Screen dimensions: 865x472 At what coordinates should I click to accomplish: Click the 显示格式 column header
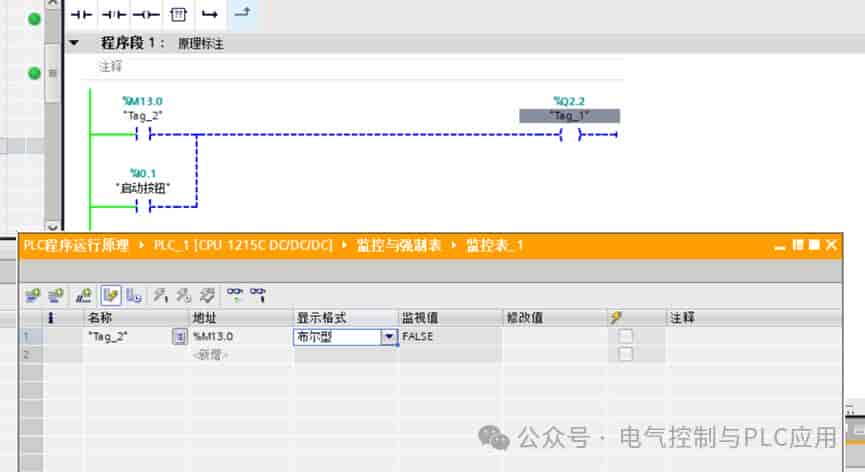345,318
